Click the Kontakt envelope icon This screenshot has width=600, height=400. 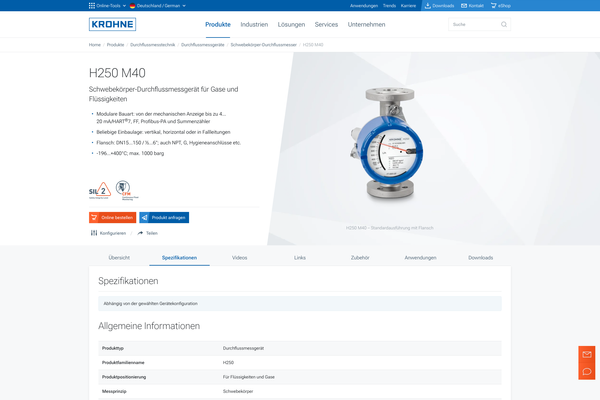click(464, 6)
